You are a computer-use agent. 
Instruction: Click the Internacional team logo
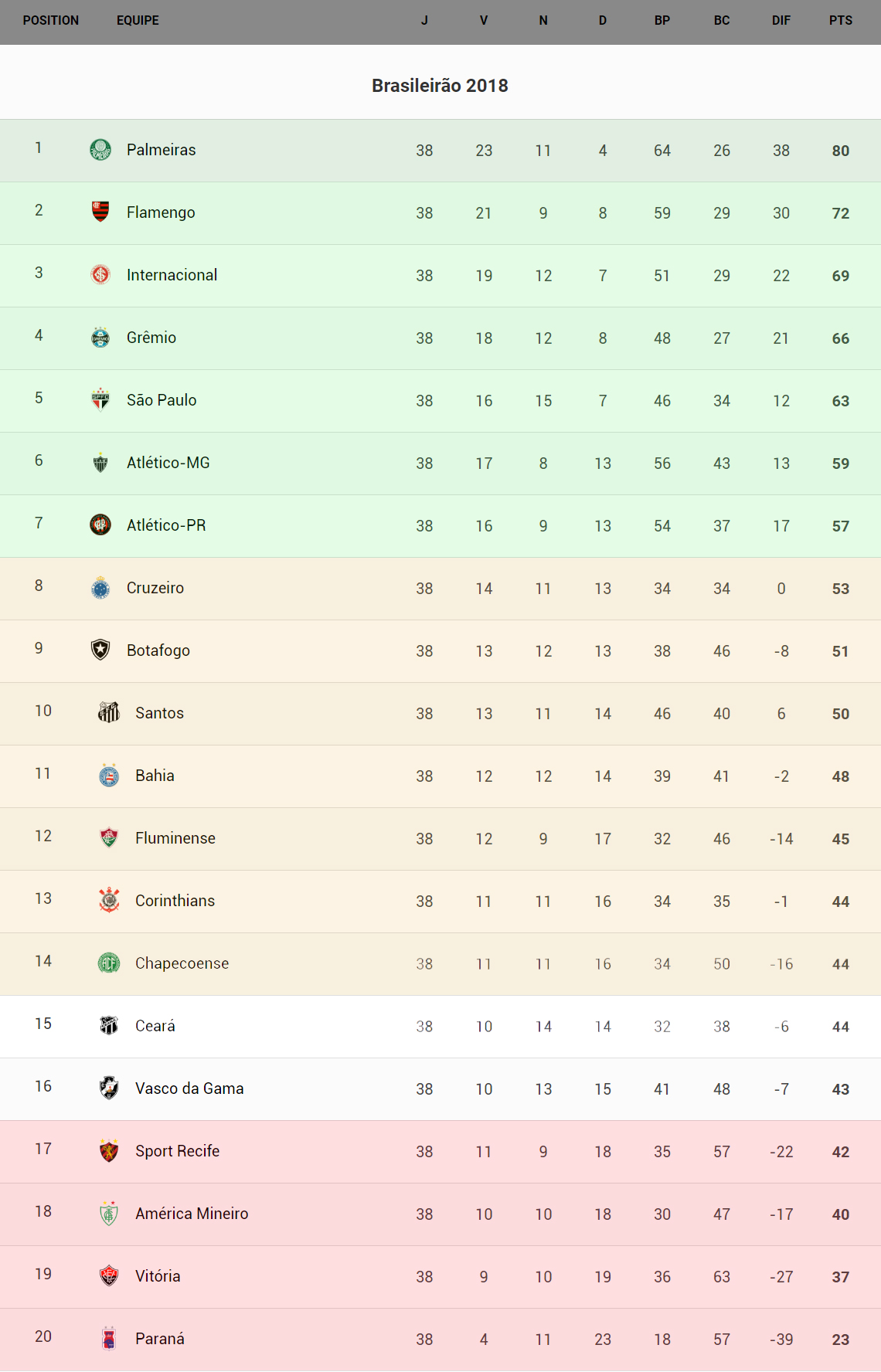(100, 274)
